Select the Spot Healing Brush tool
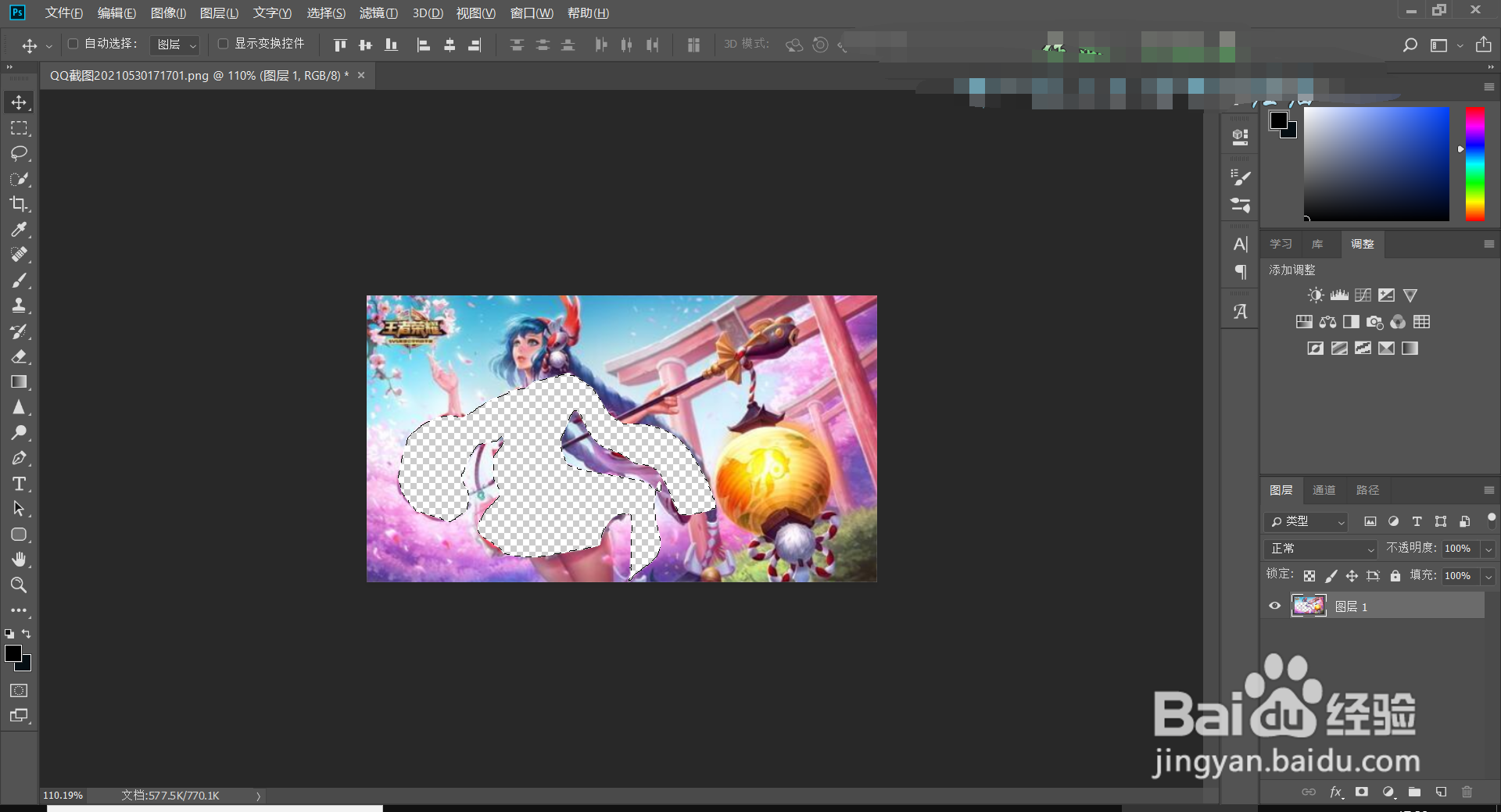This screenshot has height=812, width=1501. tap(19, 255)
